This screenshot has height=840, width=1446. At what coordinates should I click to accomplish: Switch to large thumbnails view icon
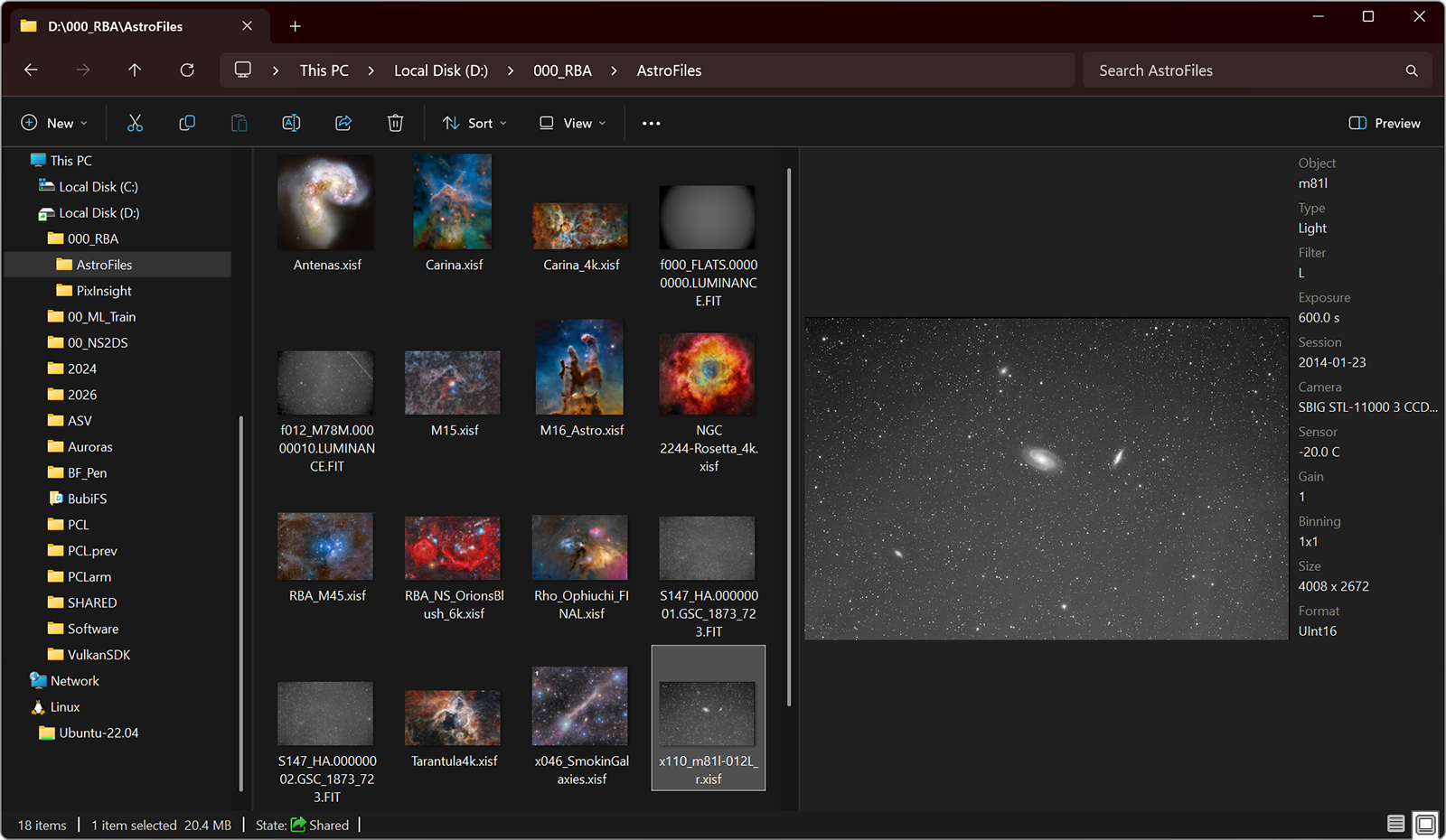click(1425, 824)
